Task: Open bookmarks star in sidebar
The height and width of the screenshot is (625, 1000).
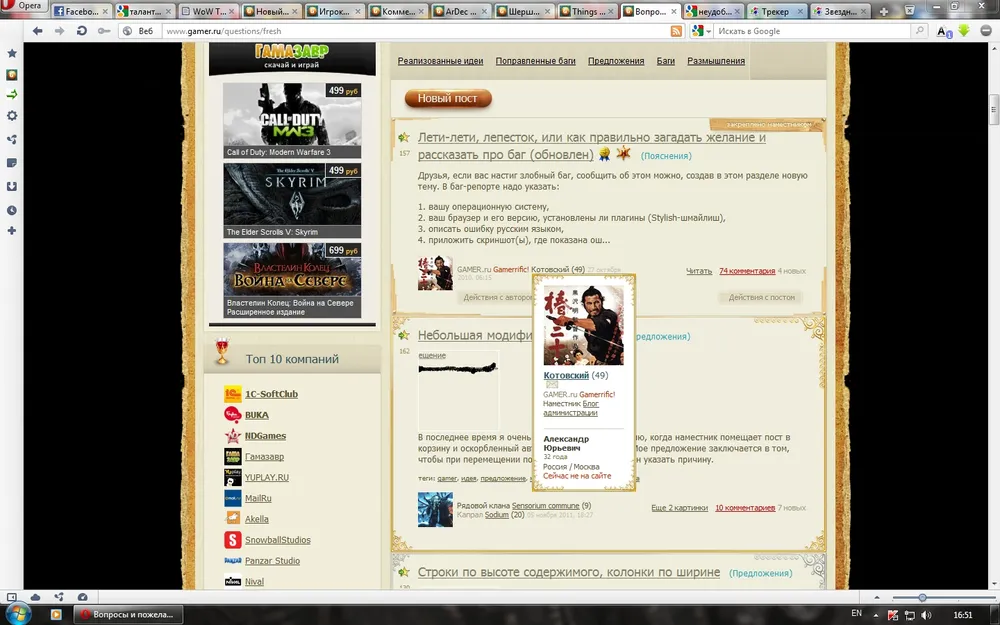Action: coord(11,54)
